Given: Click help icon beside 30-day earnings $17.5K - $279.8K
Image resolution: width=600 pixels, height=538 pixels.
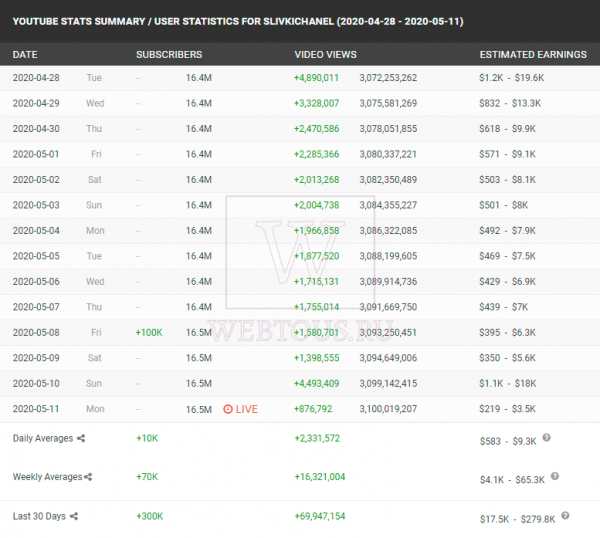Looking at the screenshot, I should 565,516.
